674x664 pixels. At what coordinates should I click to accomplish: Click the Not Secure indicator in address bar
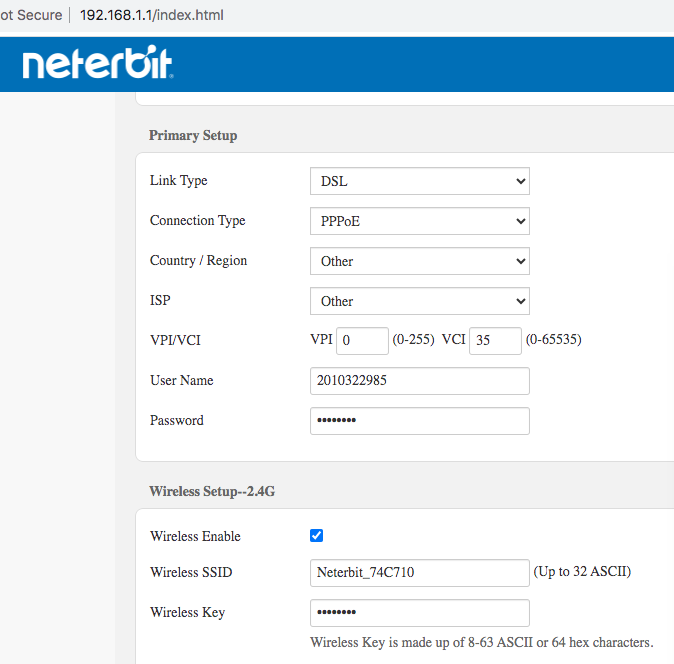[x=31, y=15]
